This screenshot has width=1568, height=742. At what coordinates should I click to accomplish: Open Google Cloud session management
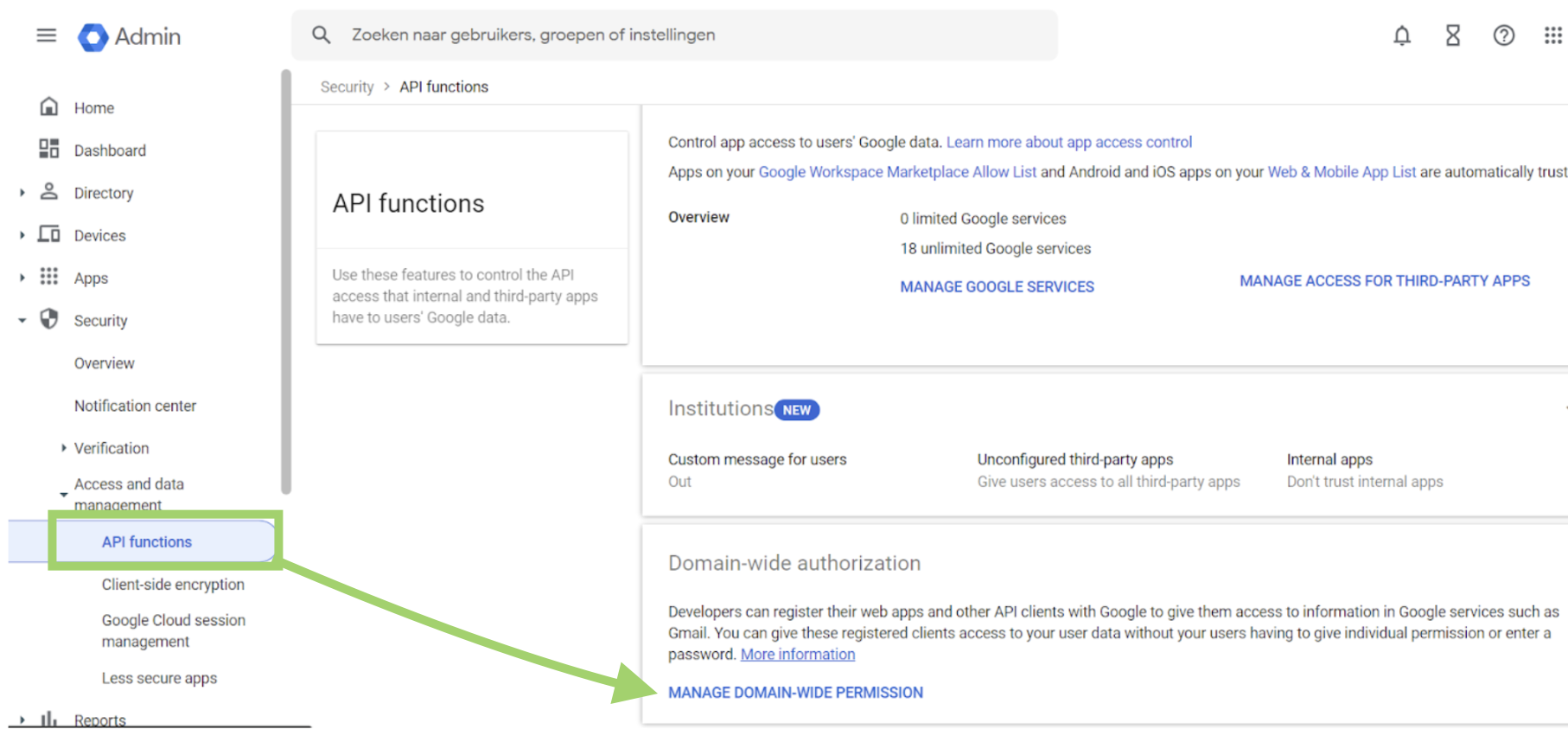(x=174, y=630)
